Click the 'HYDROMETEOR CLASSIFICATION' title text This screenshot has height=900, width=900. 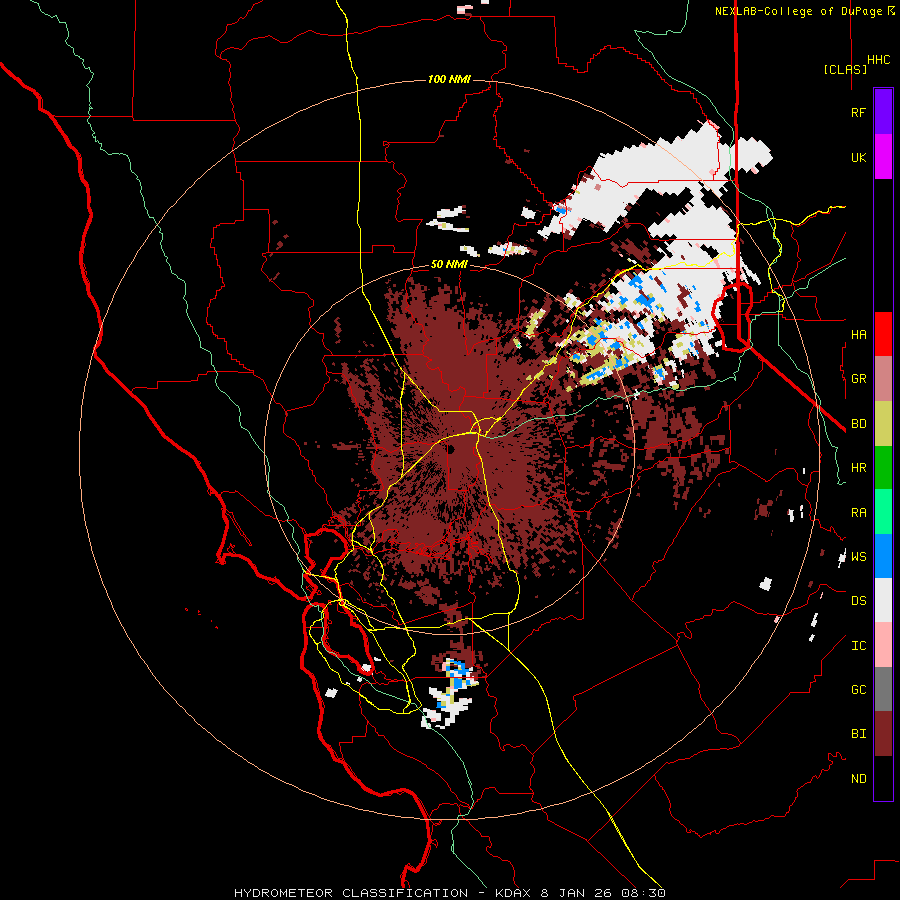tap(351, 893)
